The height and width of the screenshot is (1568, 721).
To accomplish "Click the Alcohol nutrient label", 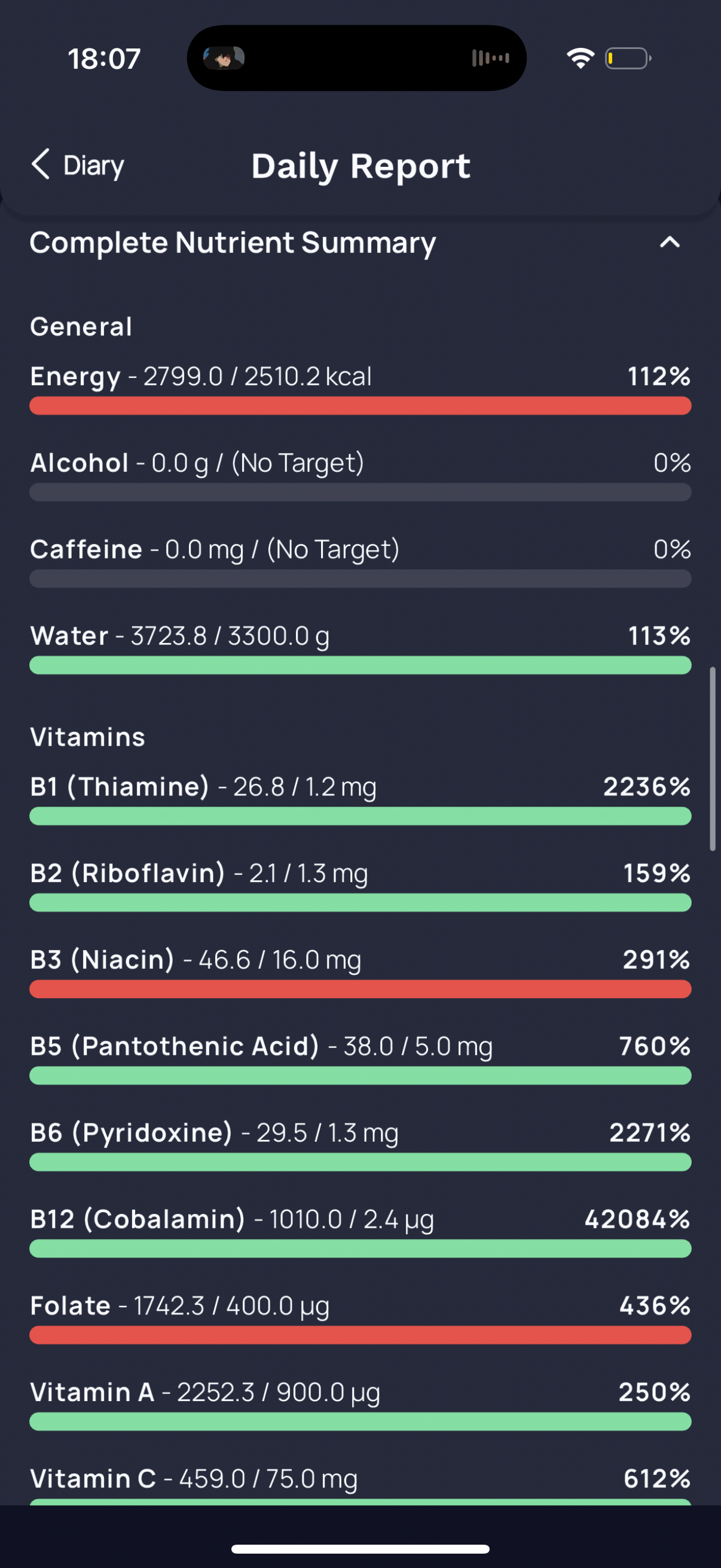I will [x=80, y=463].
